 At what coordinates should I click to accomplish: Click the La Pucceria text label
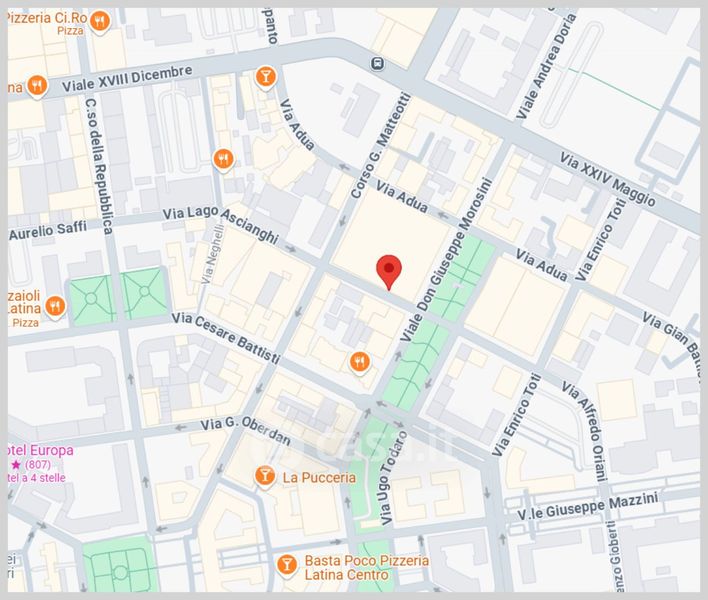coord(318,477)
